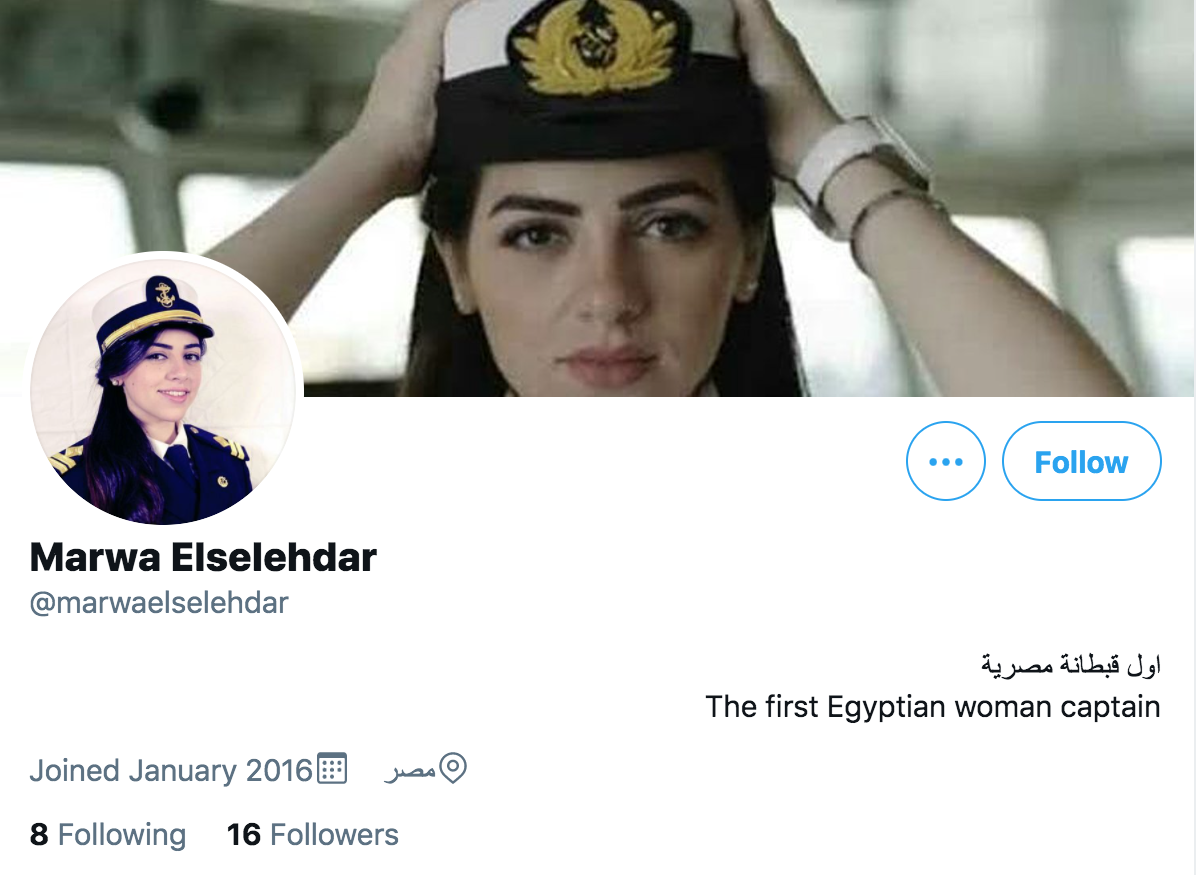Click the 'Joined January 2016' text
The width and height of the screenshot is (1196, 875).
(172, 770)
